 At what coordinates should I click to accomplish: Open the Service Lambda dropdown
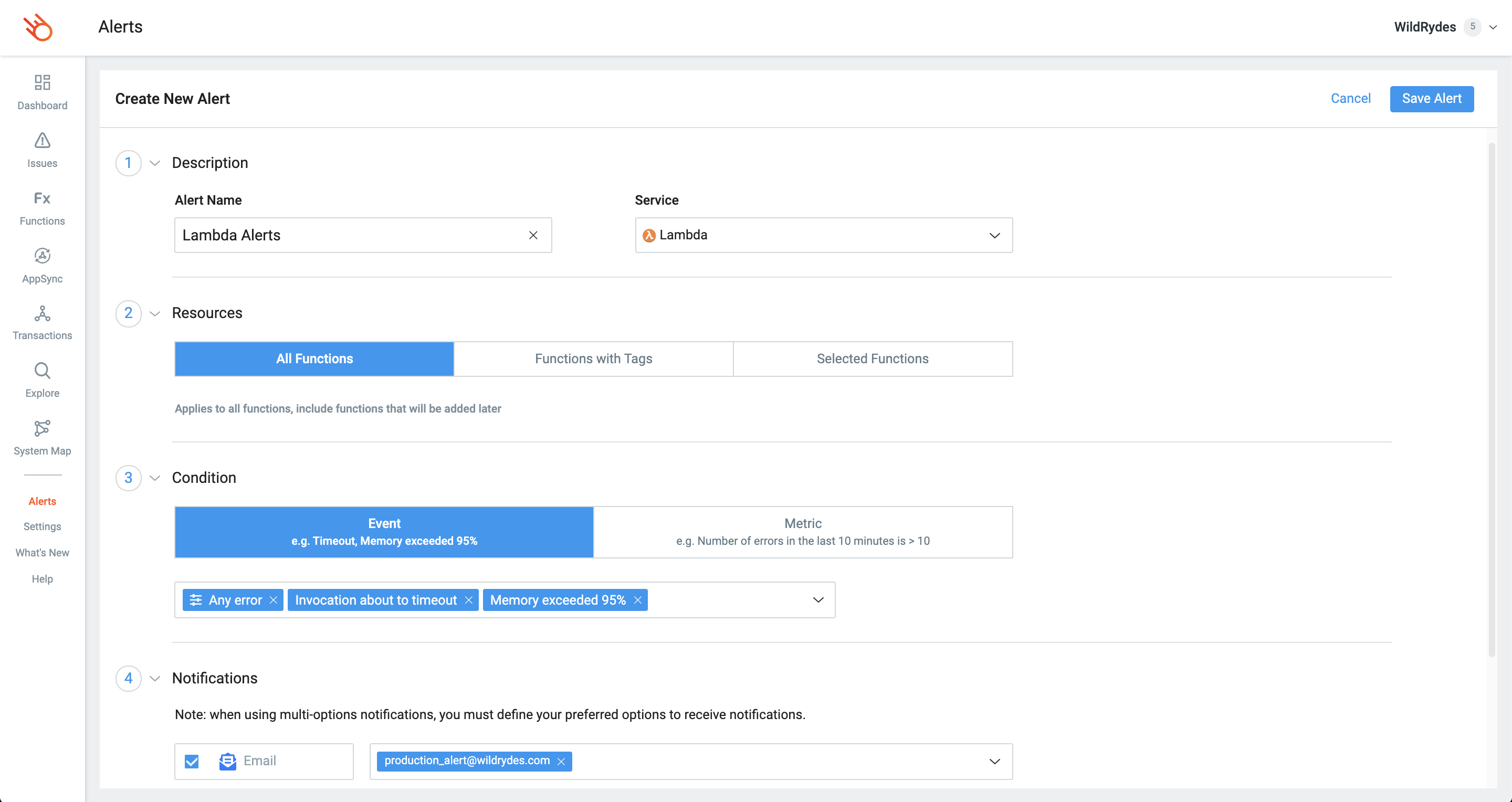824,235
